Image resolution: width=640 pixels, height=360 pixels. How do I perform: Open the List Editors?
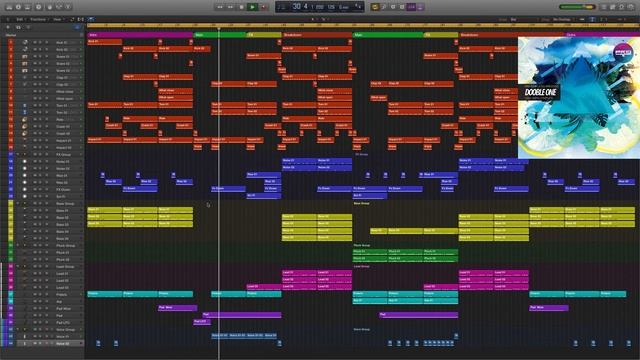[x=604, y=7]
